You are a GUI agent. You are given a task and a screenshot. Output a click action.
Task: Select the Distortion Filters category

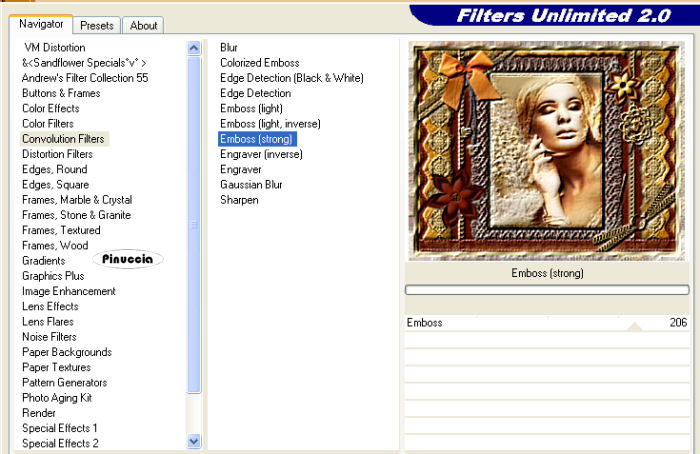(58, 154)
